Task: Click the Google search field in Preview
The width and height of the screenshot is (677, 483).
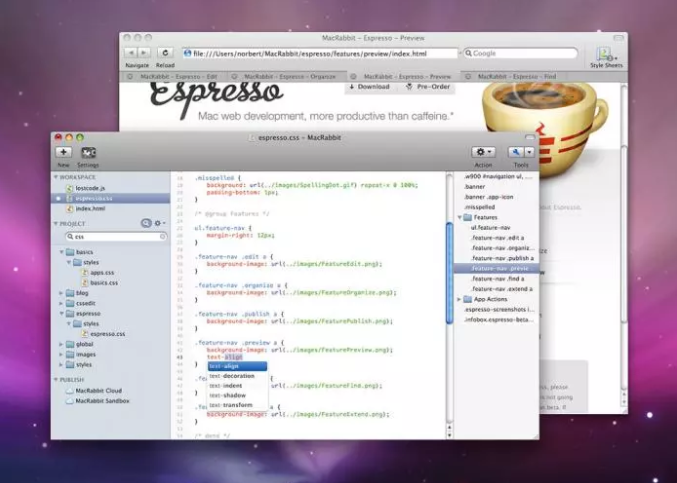Action: coord(520,54)
